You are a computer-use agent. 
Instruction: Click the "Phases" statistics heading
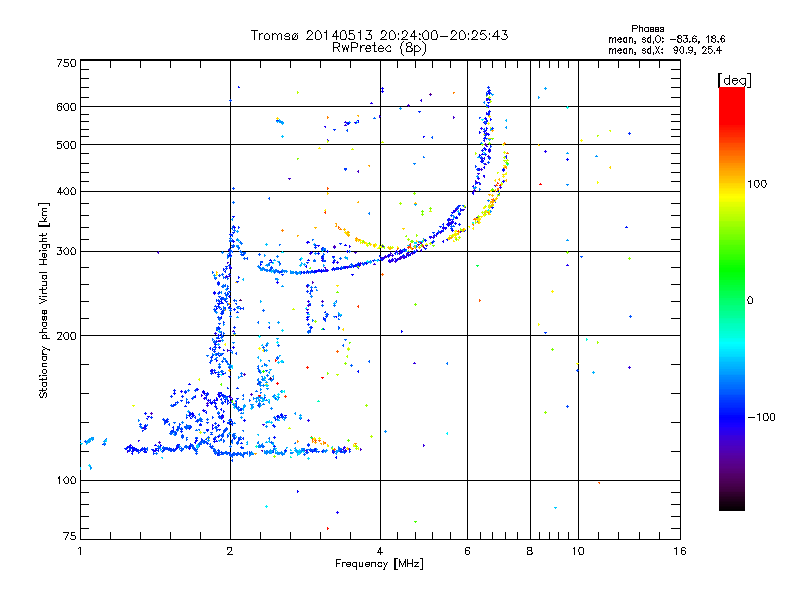pos(647,29)
